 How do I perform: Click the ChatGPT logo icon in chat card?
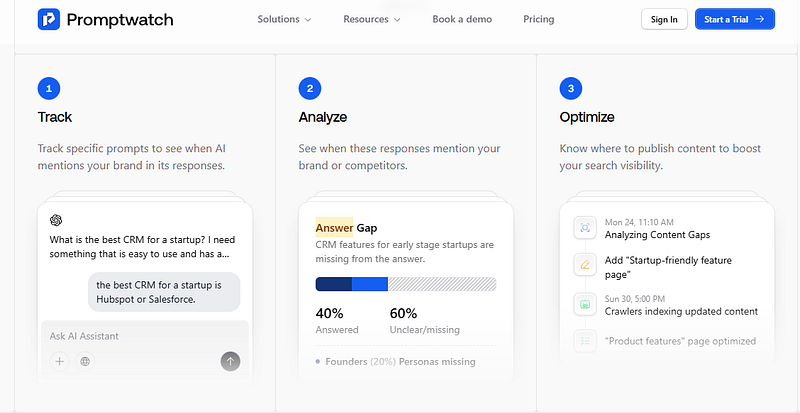[56, 221]
